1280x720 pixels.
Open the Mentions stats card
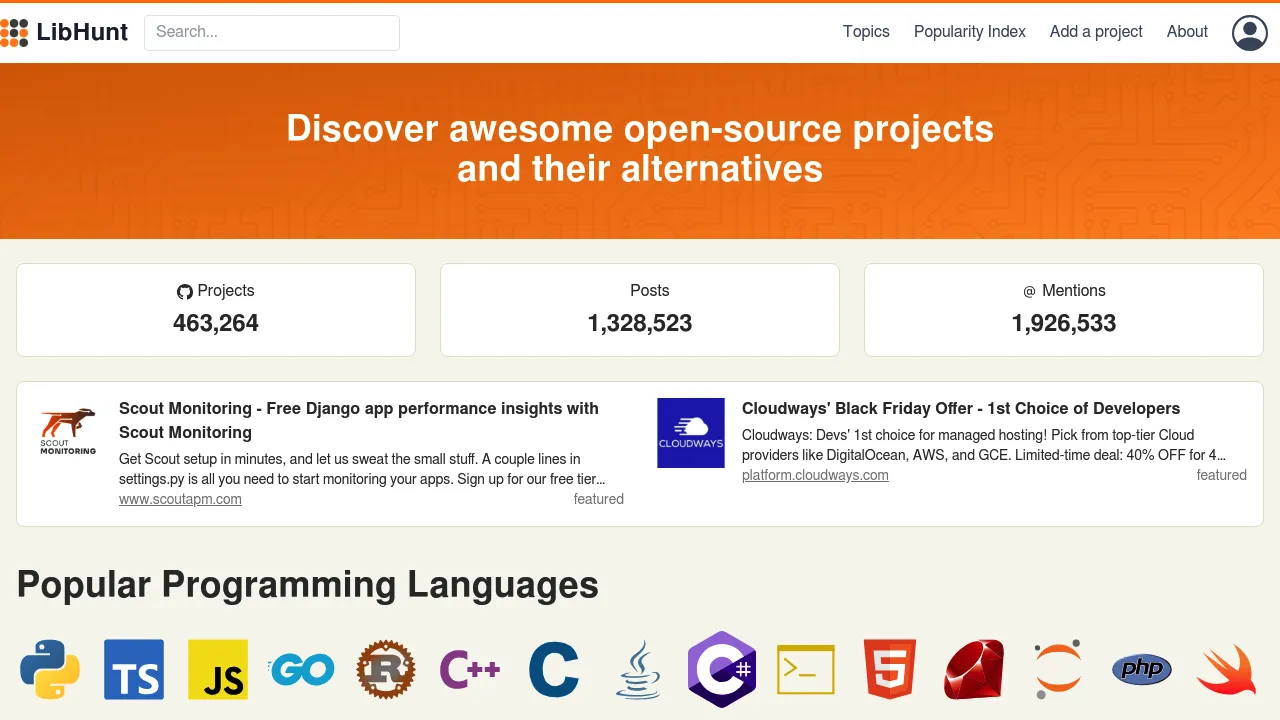point(1064,310)
